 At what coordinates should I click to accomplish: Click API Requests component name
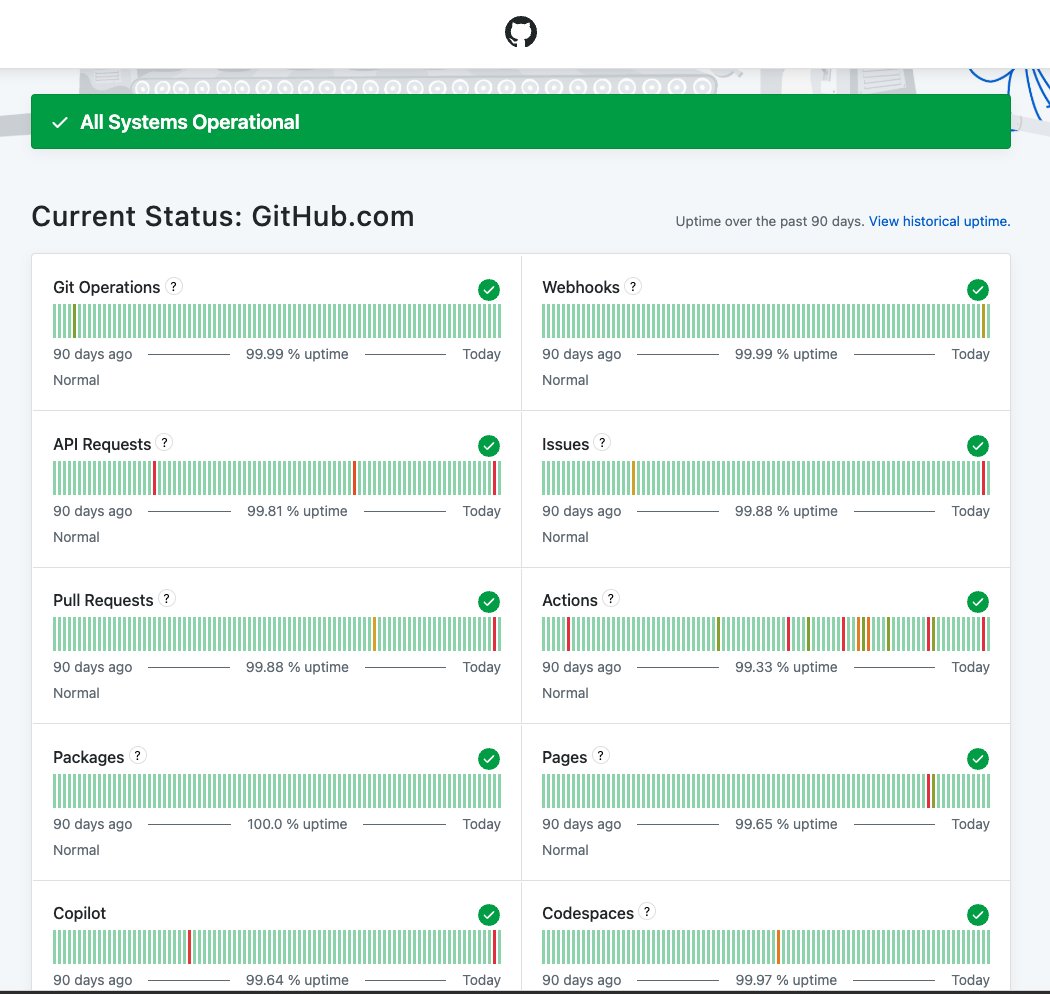pyautogui.click(x=102, y=444)
